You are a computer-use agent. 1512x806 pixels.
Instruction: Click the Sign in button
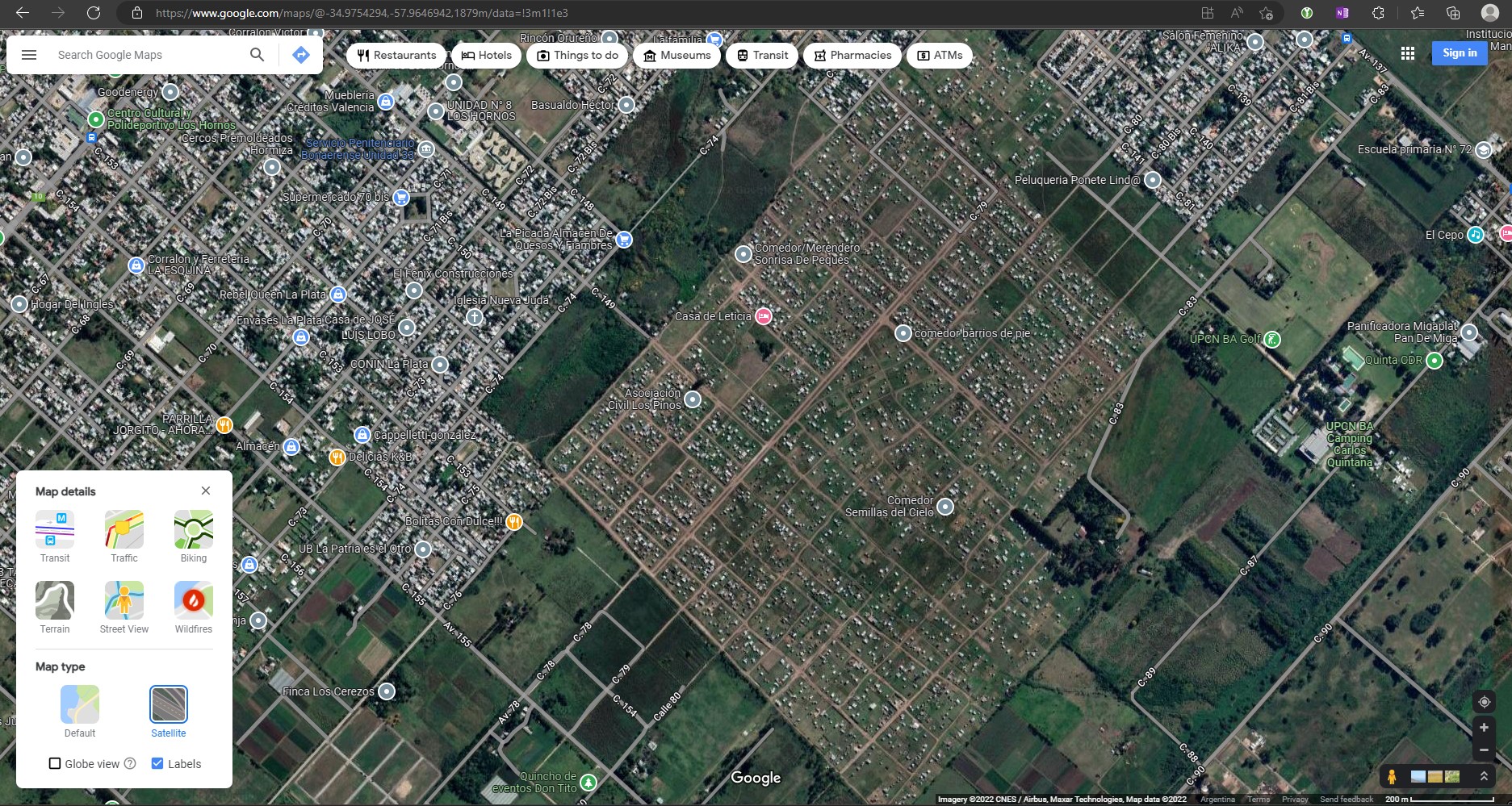click(1460, 53)
